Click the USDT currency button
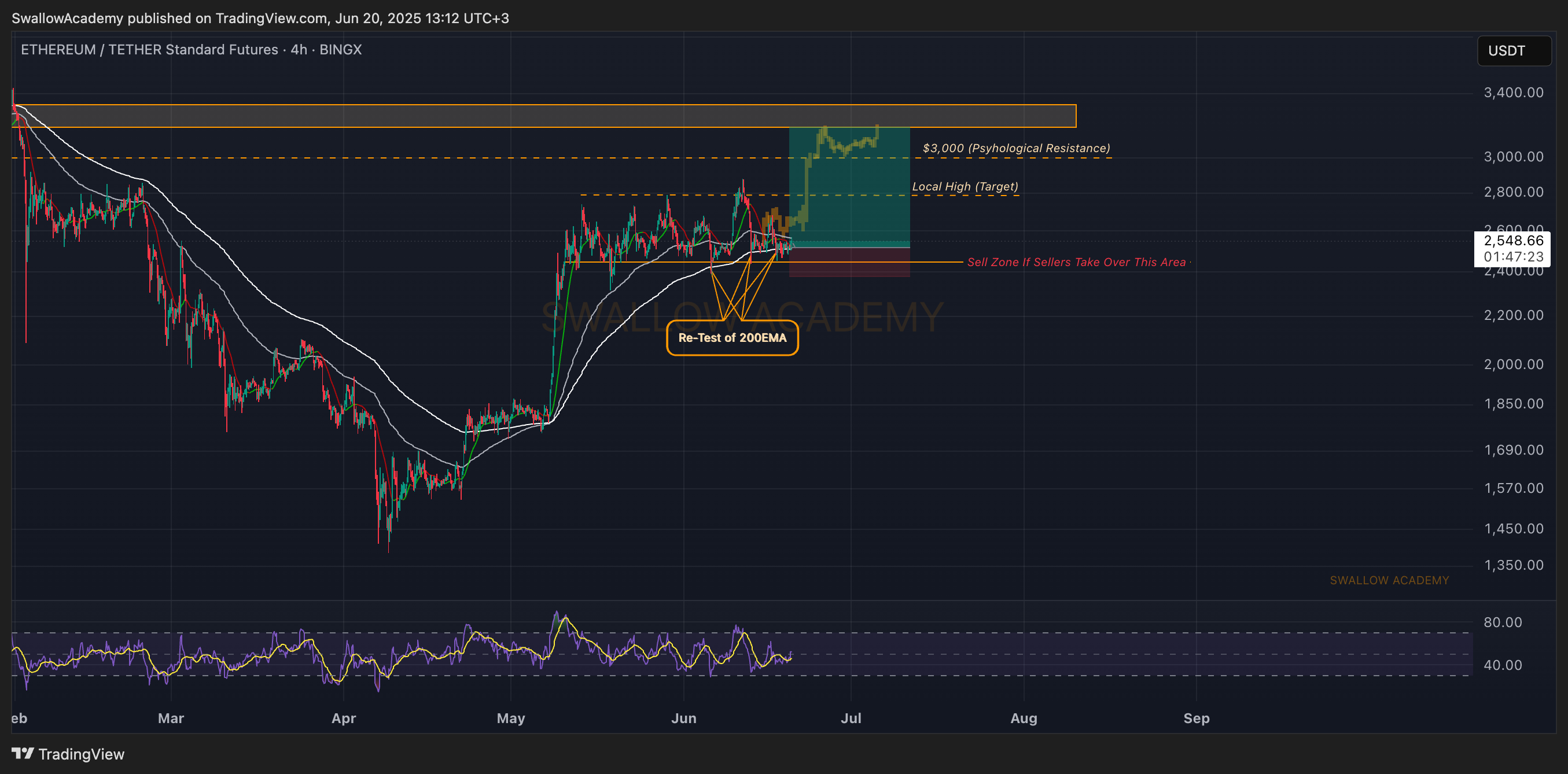Screen dimensions: 1568x774 pyautogui.click(x=1514, y=50)
